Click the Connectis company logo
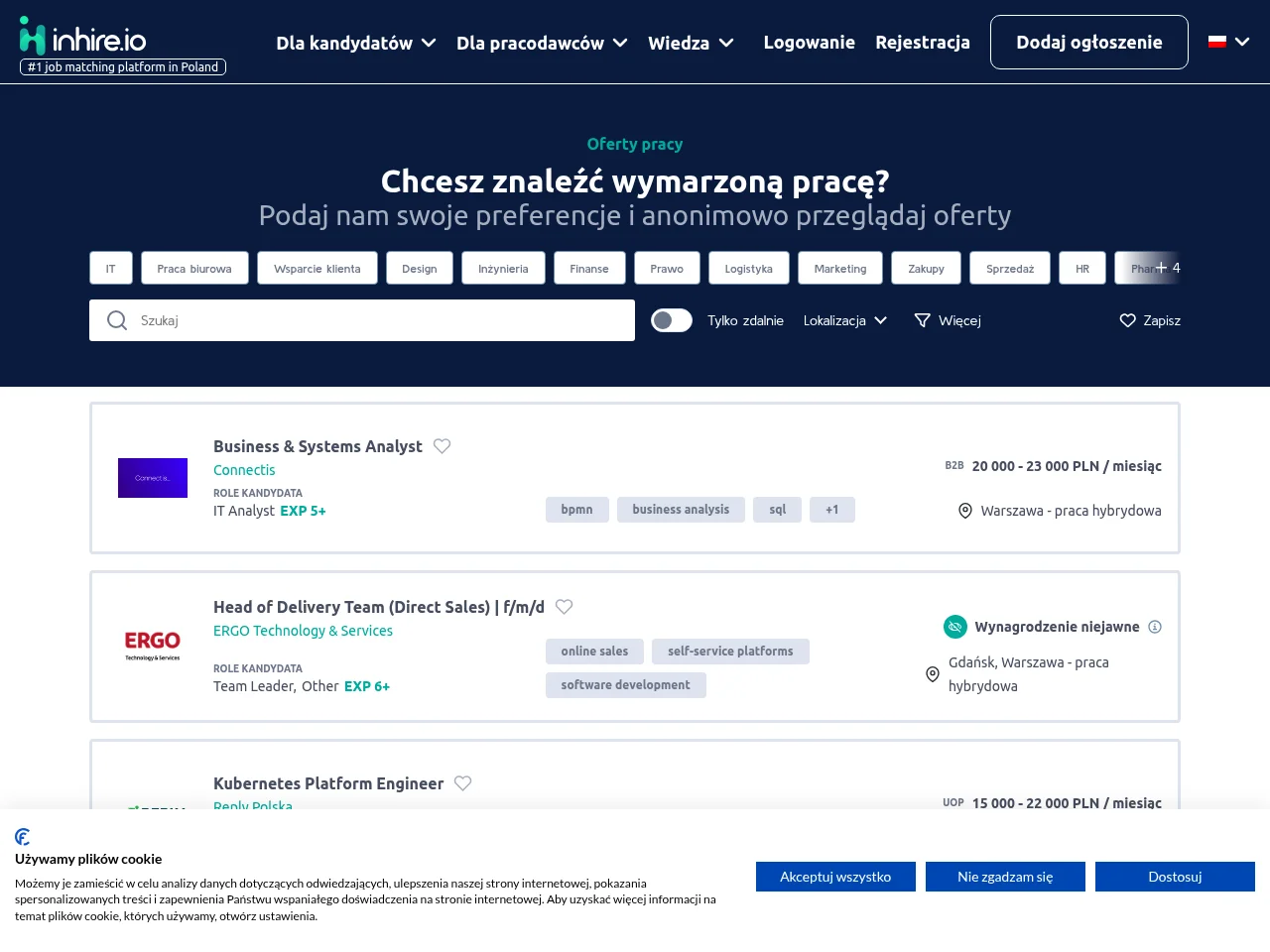 pos(153,478)
